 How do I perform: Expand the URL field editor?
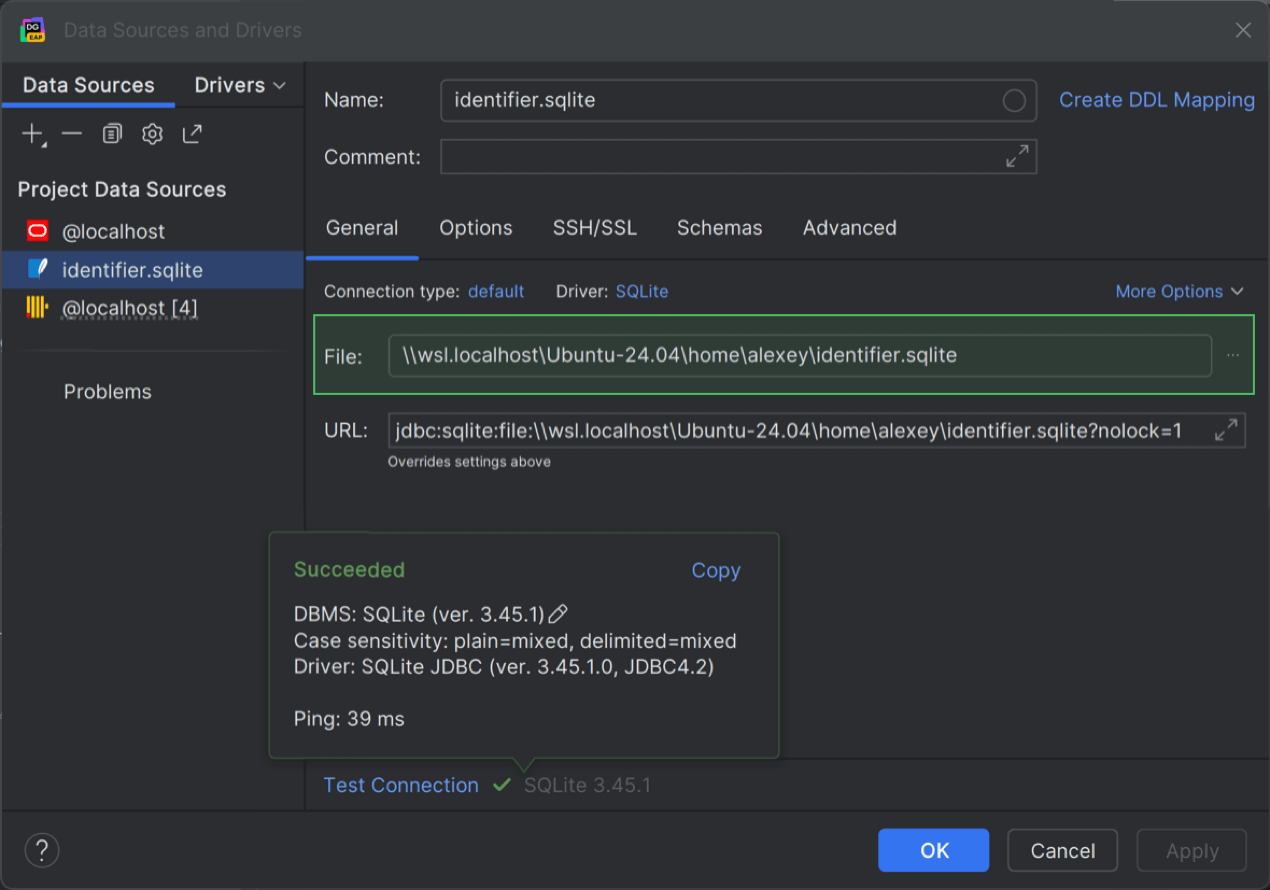pyautogui.click(x=1226, y=431)
